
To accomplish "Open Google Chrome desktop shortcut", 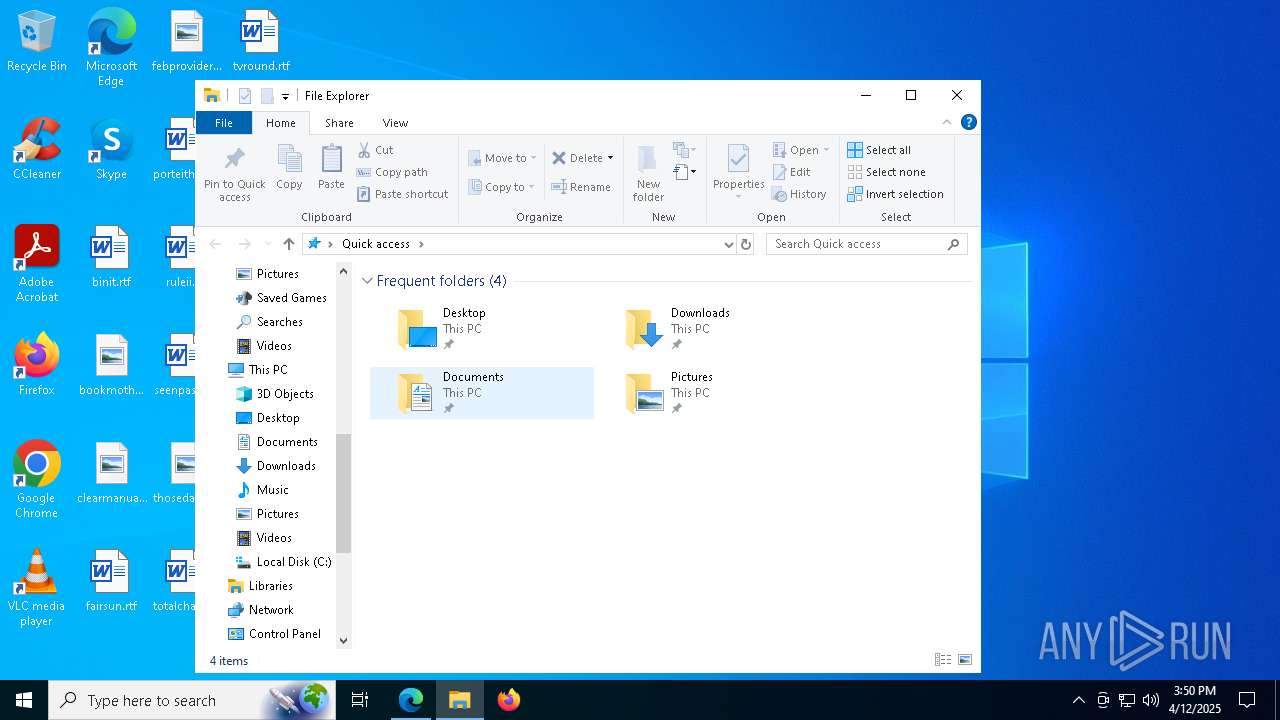I will (37, 480).
